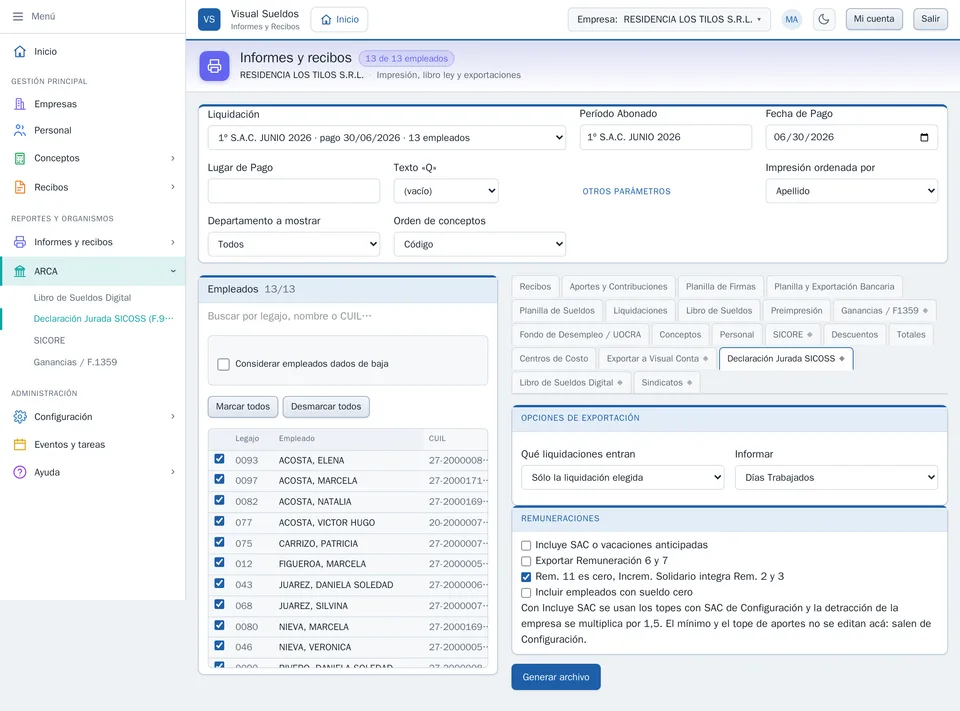Check Incluir empleados con sueldo cero

point(526,593)
